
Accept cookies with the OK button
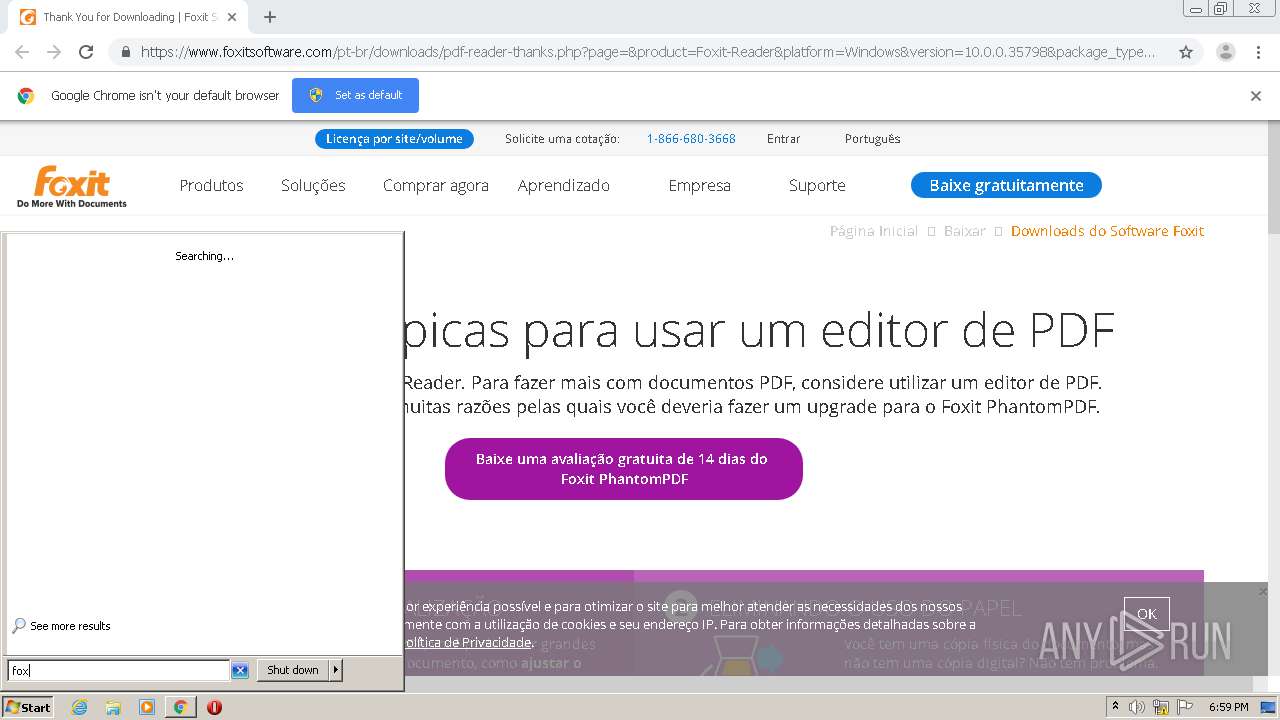(1146, 614)
